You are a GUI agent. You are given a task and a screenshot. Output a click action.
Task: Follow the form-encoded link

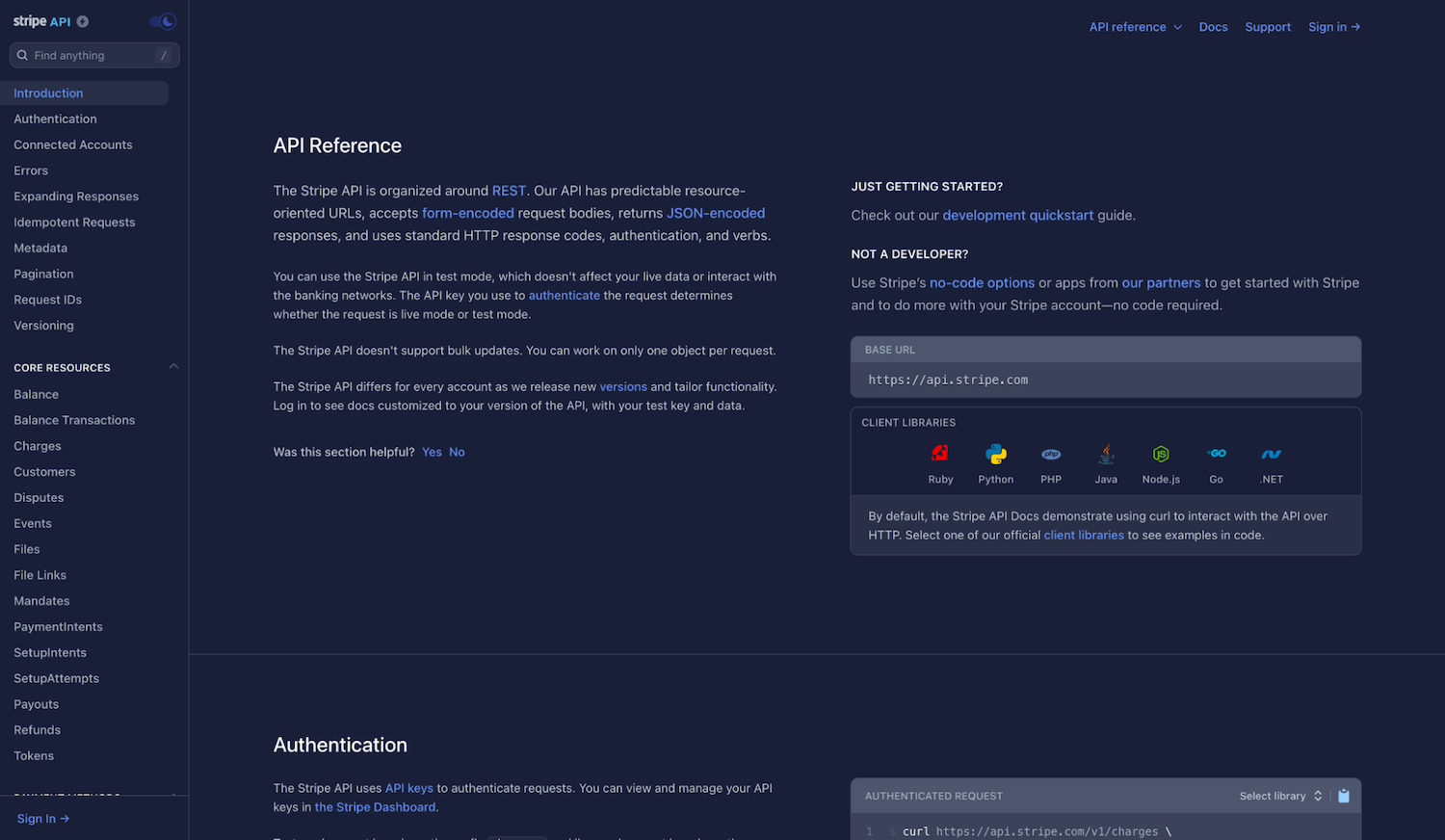[468, 213]
